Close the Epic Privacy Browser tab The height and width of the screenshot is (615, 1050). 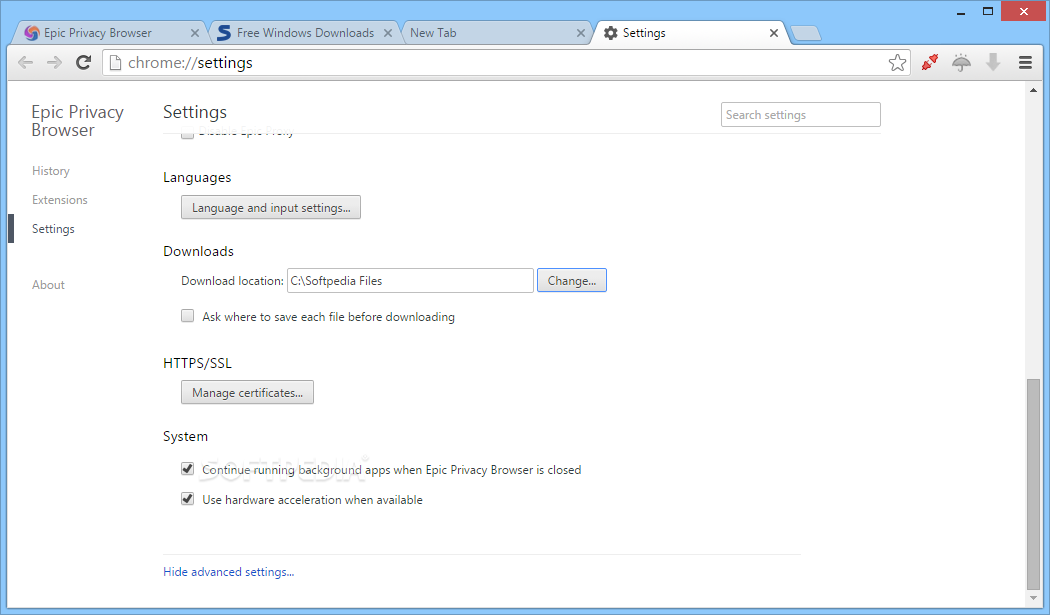click(195, 33)
